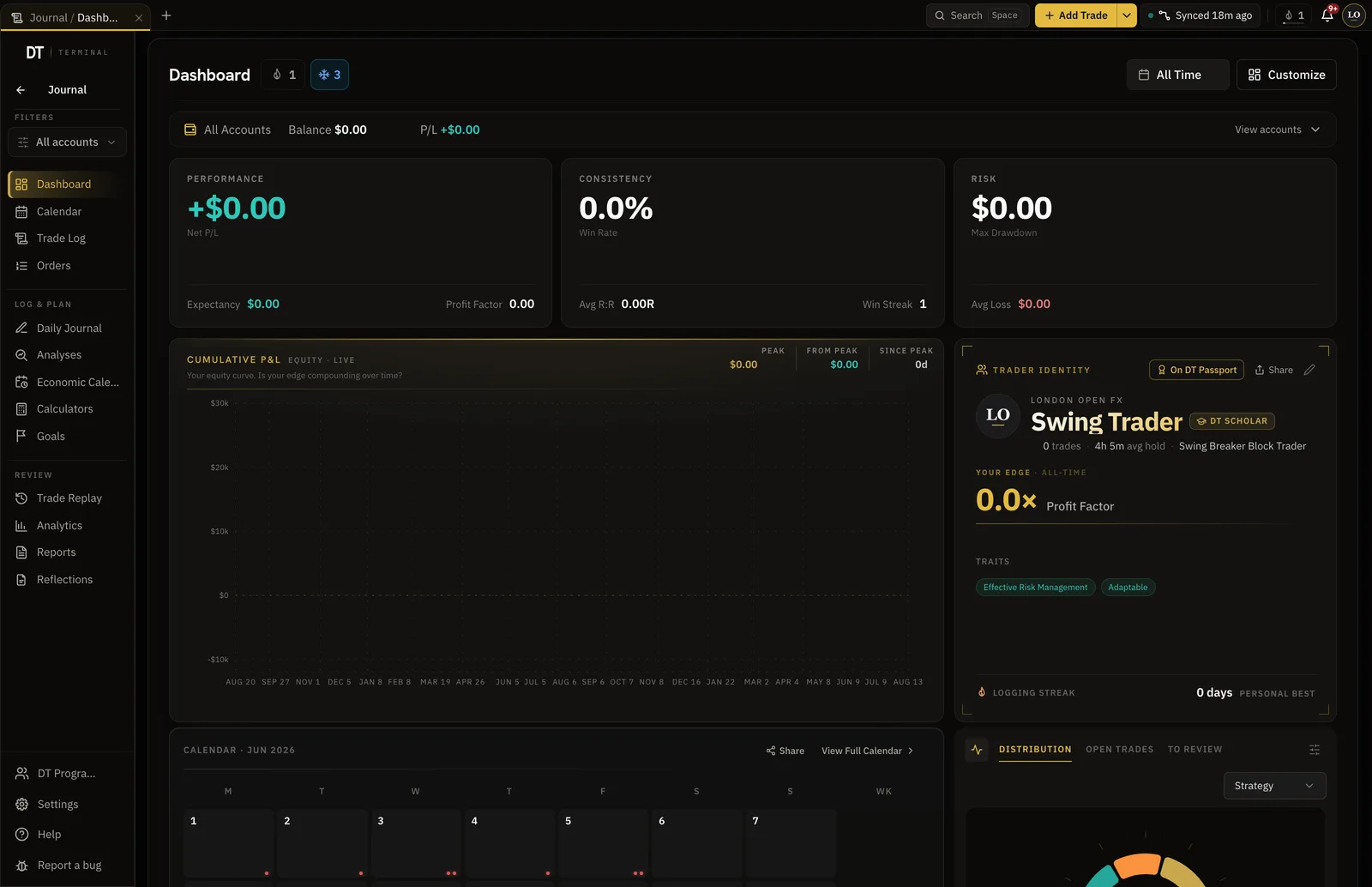Open Analytics in Review section
The image size is (1372, 887).
[x=67, y=526]
